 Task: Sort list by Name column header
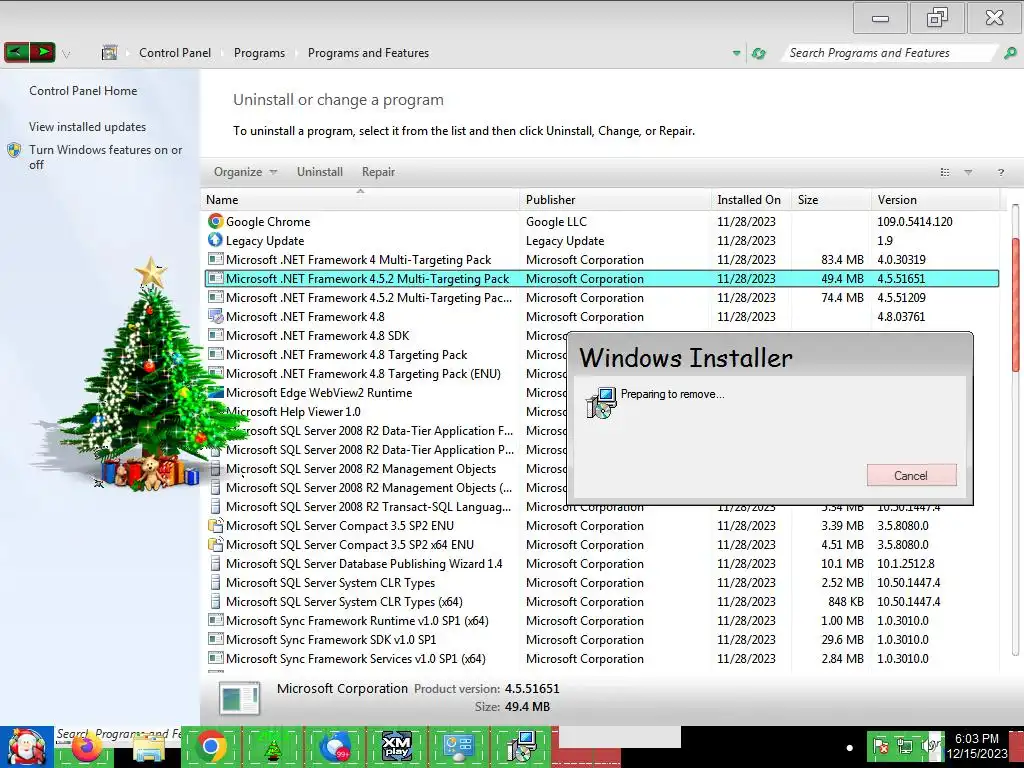pos(360,200)
